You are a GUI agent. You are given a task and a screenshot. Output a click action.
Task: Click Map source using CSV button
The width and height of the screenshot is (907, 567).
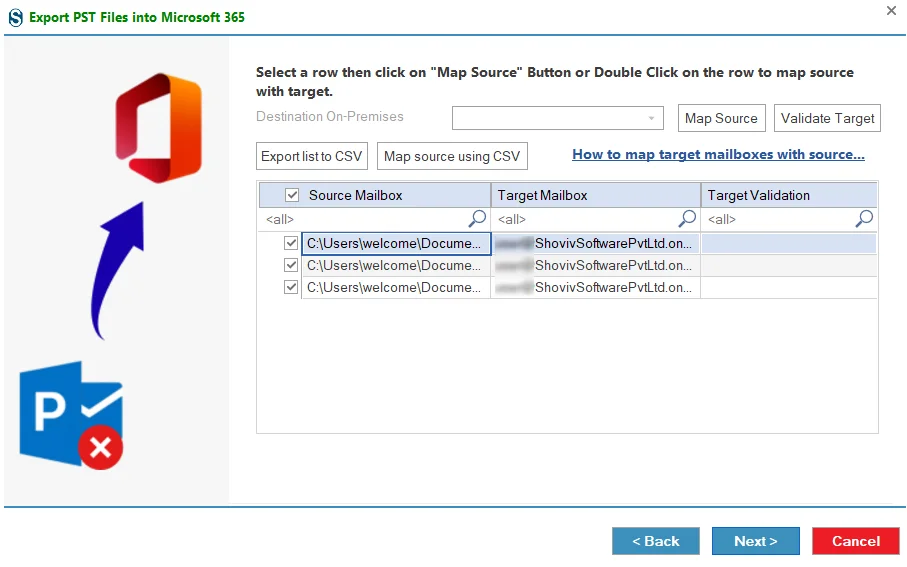coord(452,156)
